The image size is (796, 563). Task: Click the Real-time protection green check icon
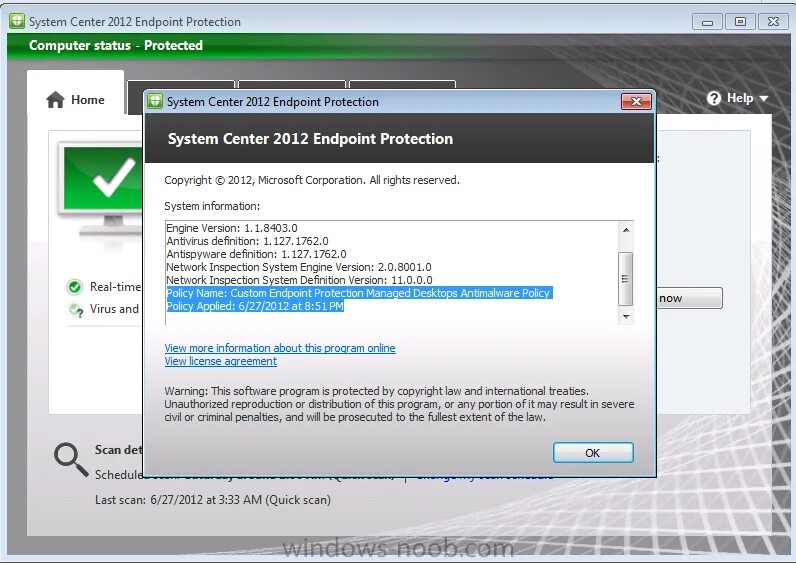(x=75, y=287)
